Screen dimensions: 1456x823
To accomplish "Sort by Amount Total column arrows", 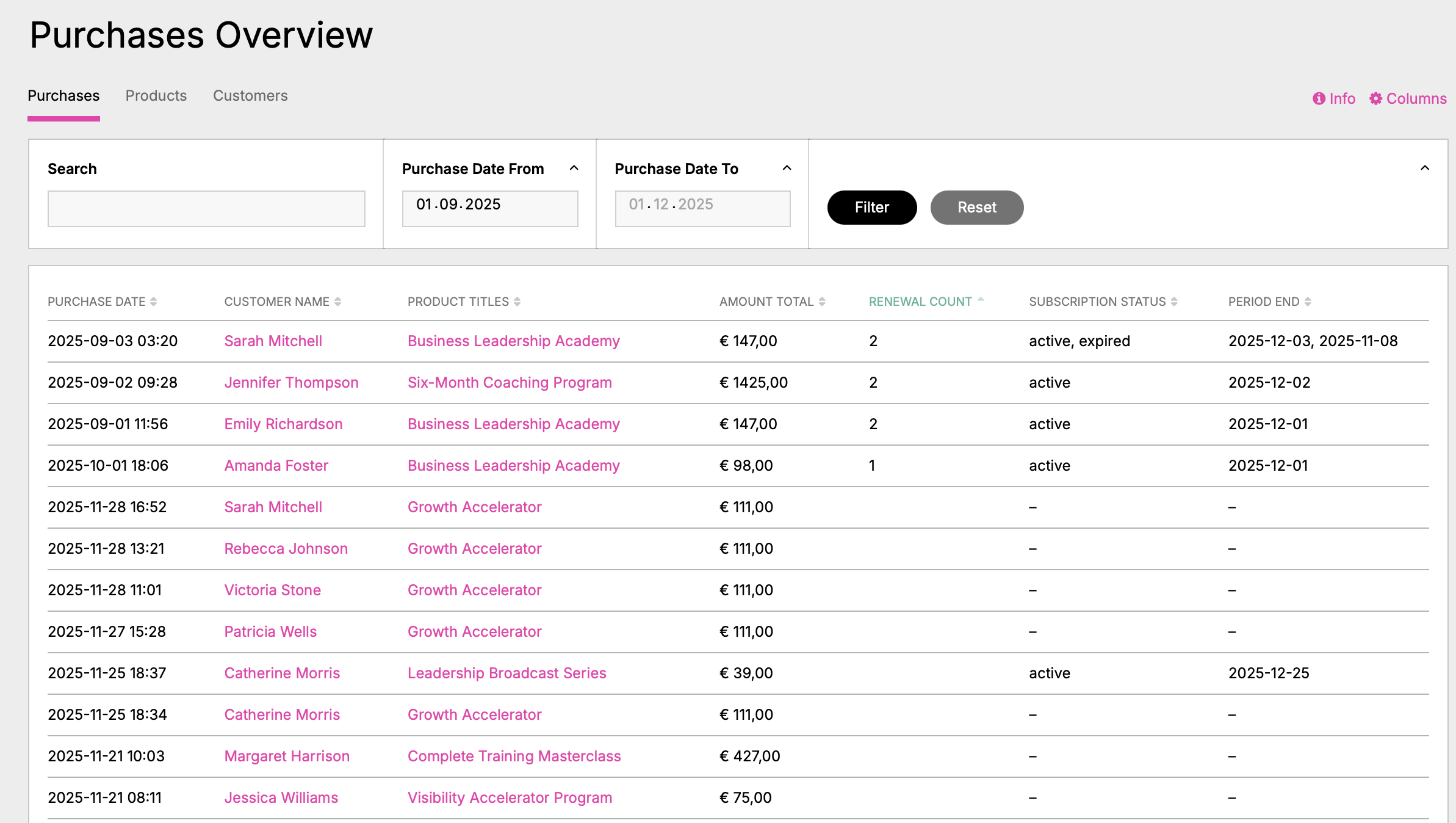I will pos(822,302).
